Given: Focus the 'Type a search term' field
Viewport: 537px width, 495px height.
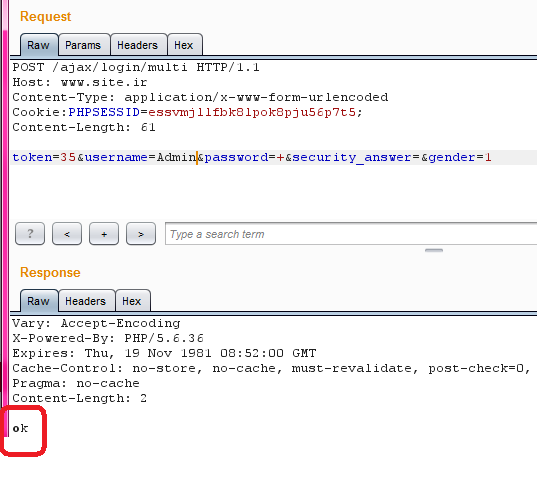Looking at the screenshot, I should tap(351, 234).
